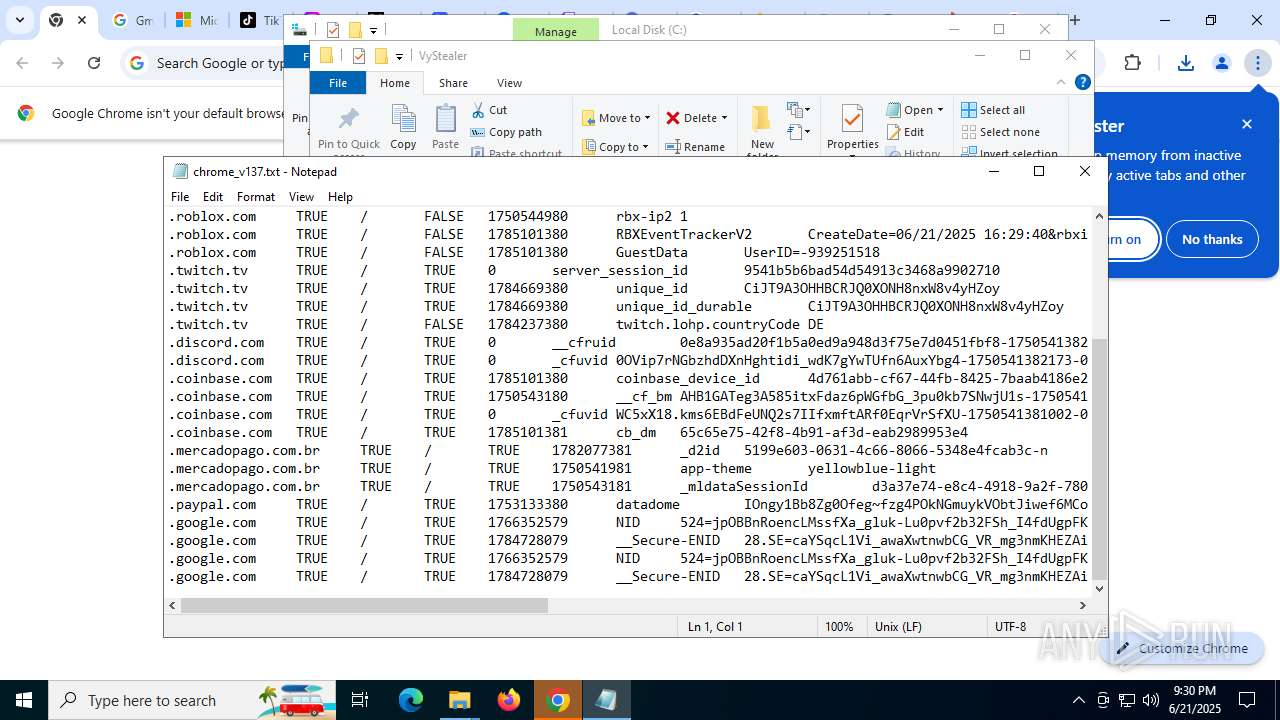Open Task View on the taskbar

pyautogui.click(x=361, y=700)
